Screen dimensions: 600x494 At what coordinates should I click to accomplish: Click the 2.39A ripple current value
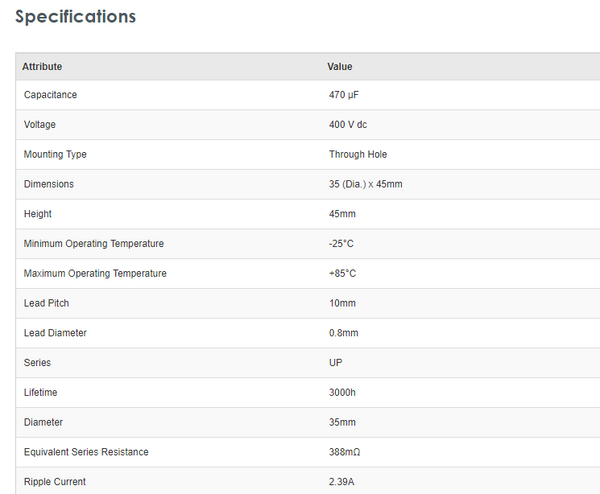coord(342,482)
